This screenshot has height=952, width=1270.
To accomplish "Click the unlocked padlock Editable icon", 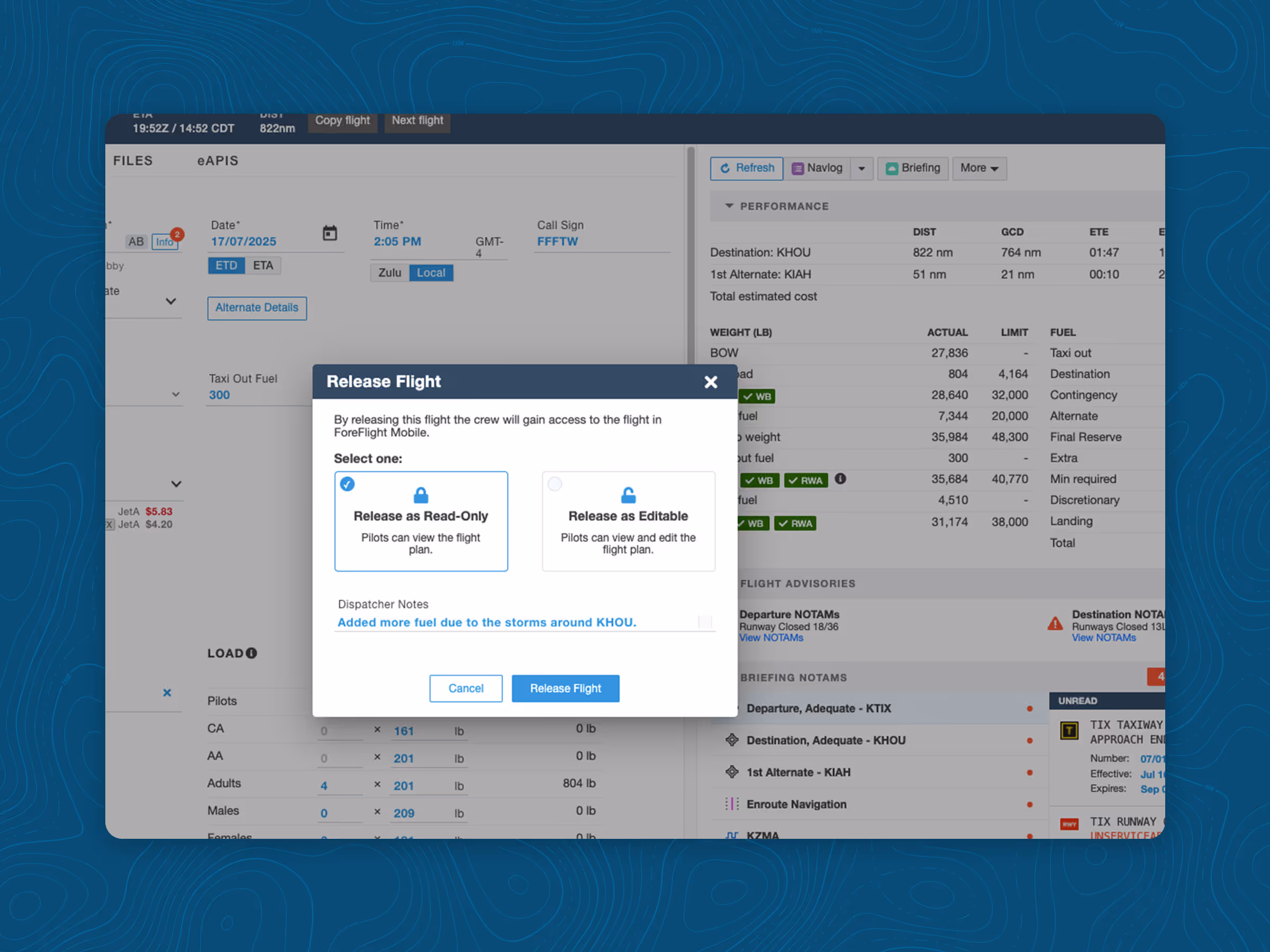I will click(628, 495).
